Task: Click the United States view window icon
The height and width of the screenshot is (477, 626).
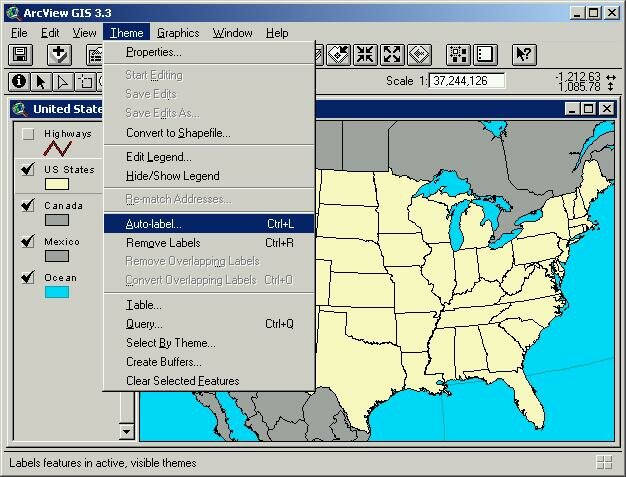Action: [x=20, y=109]
